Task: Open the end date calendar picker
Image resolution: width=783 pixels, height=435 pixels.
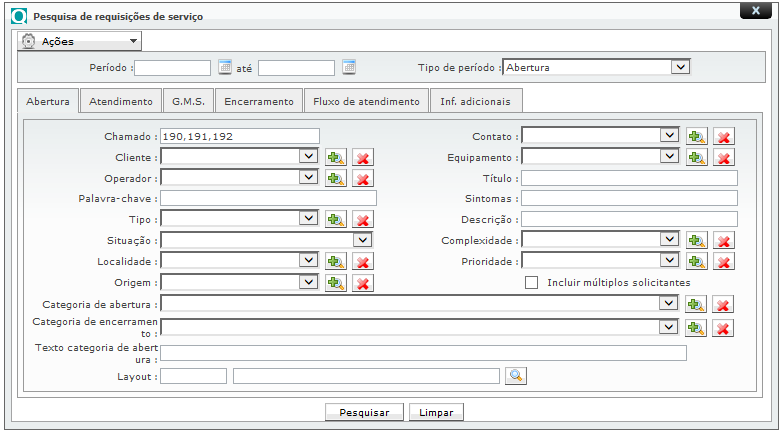Action: tap(349, 68)
